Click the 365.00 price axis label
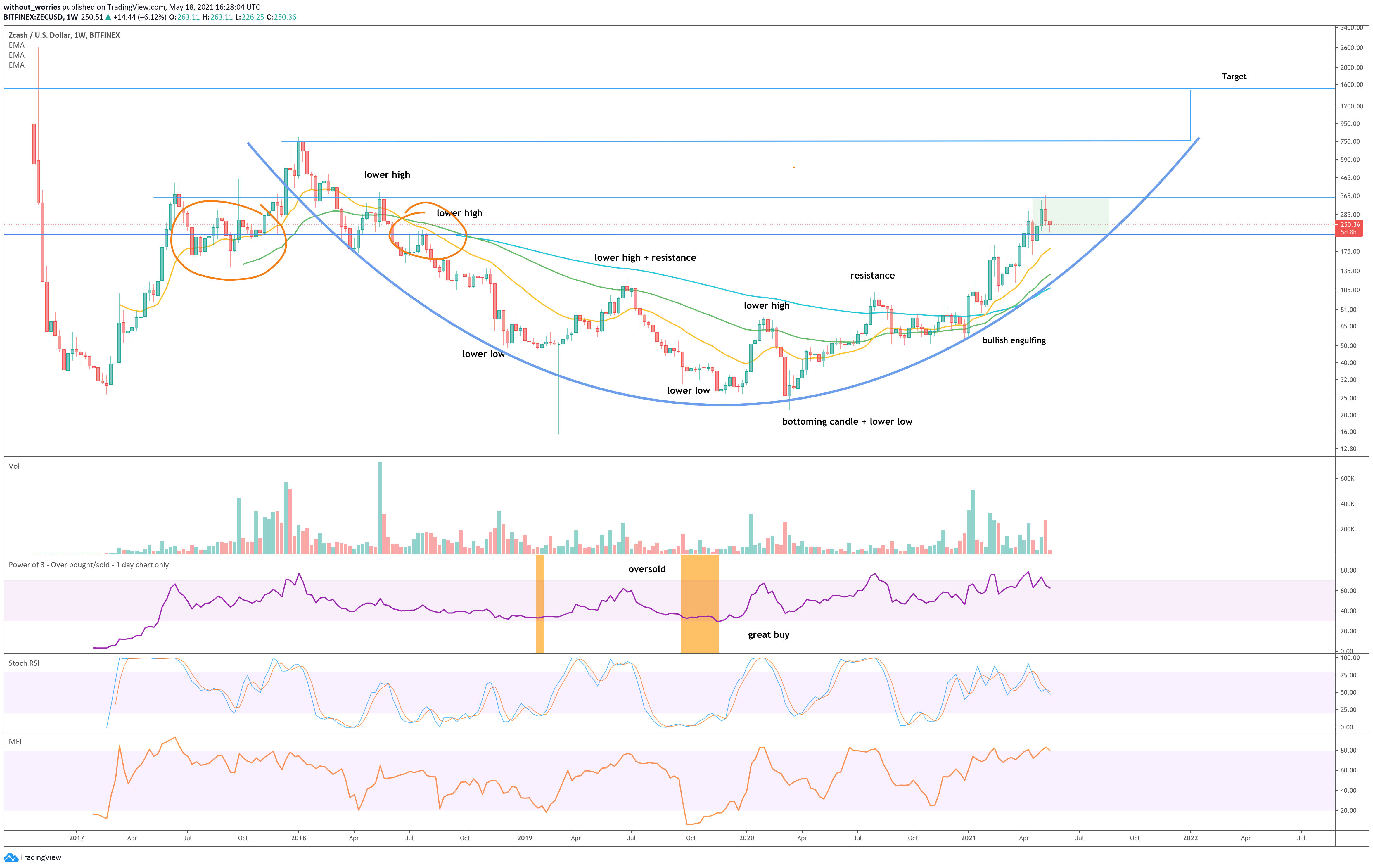Image resolution: width=1373 pixels, height=868 pixels. click(x=1350, y=196)
